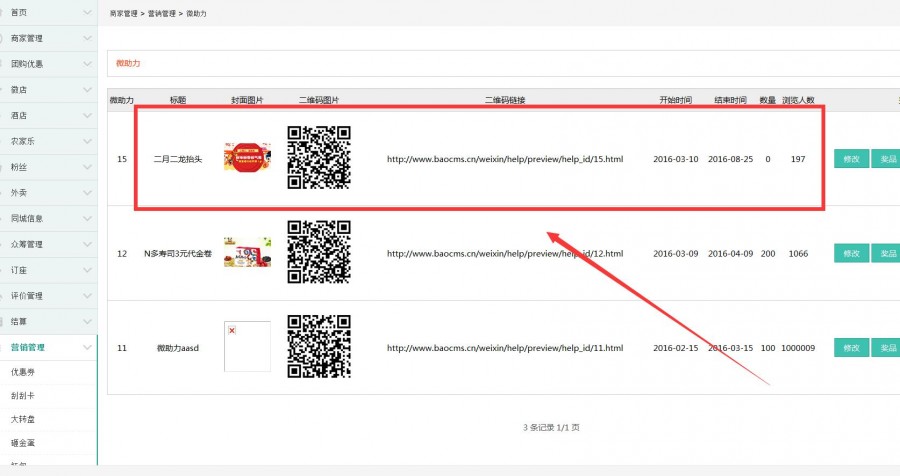This screenshot has width=900, height=476.
Task: Click view count 1000009
Action: tap(798, 348)
